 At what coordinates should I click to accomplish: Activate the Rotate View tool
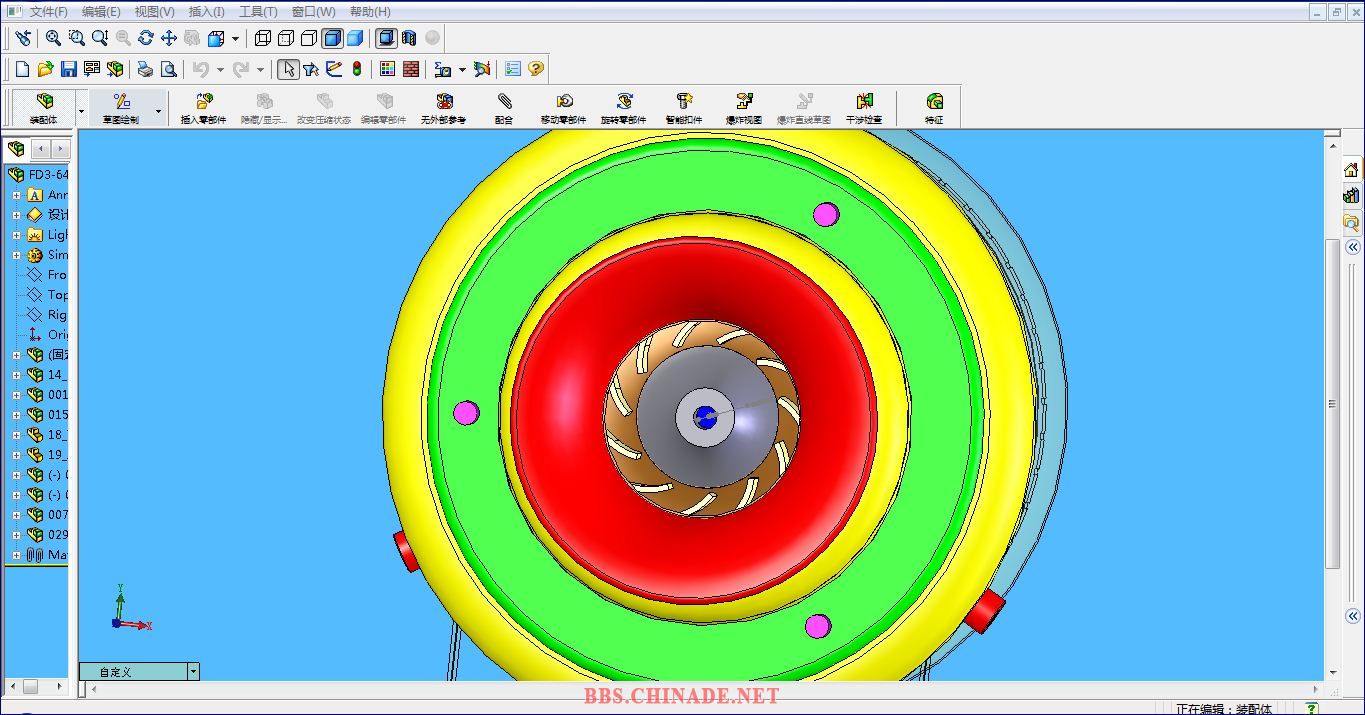pyautogui.click(x=146, y=38)
